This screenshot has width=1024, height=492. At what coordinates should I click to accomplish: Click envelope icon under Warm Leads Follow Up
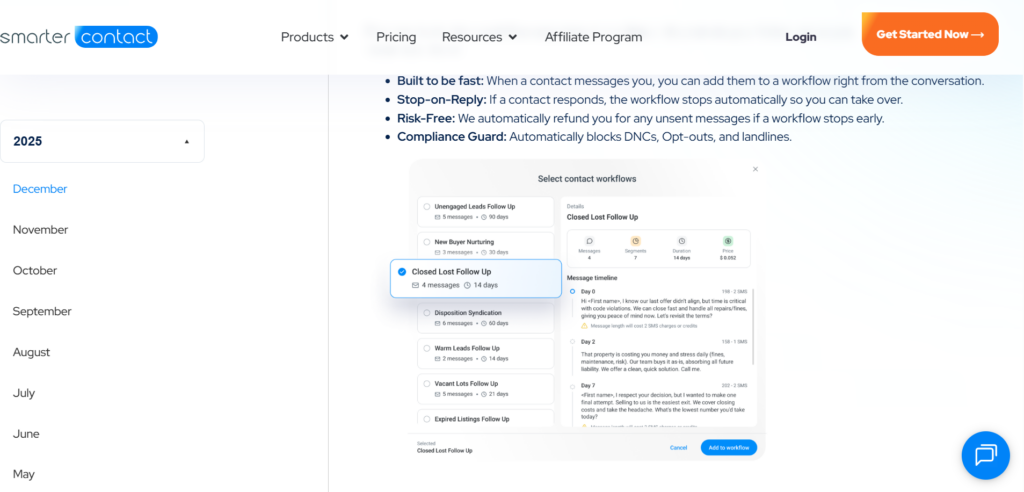coord(438,359)
